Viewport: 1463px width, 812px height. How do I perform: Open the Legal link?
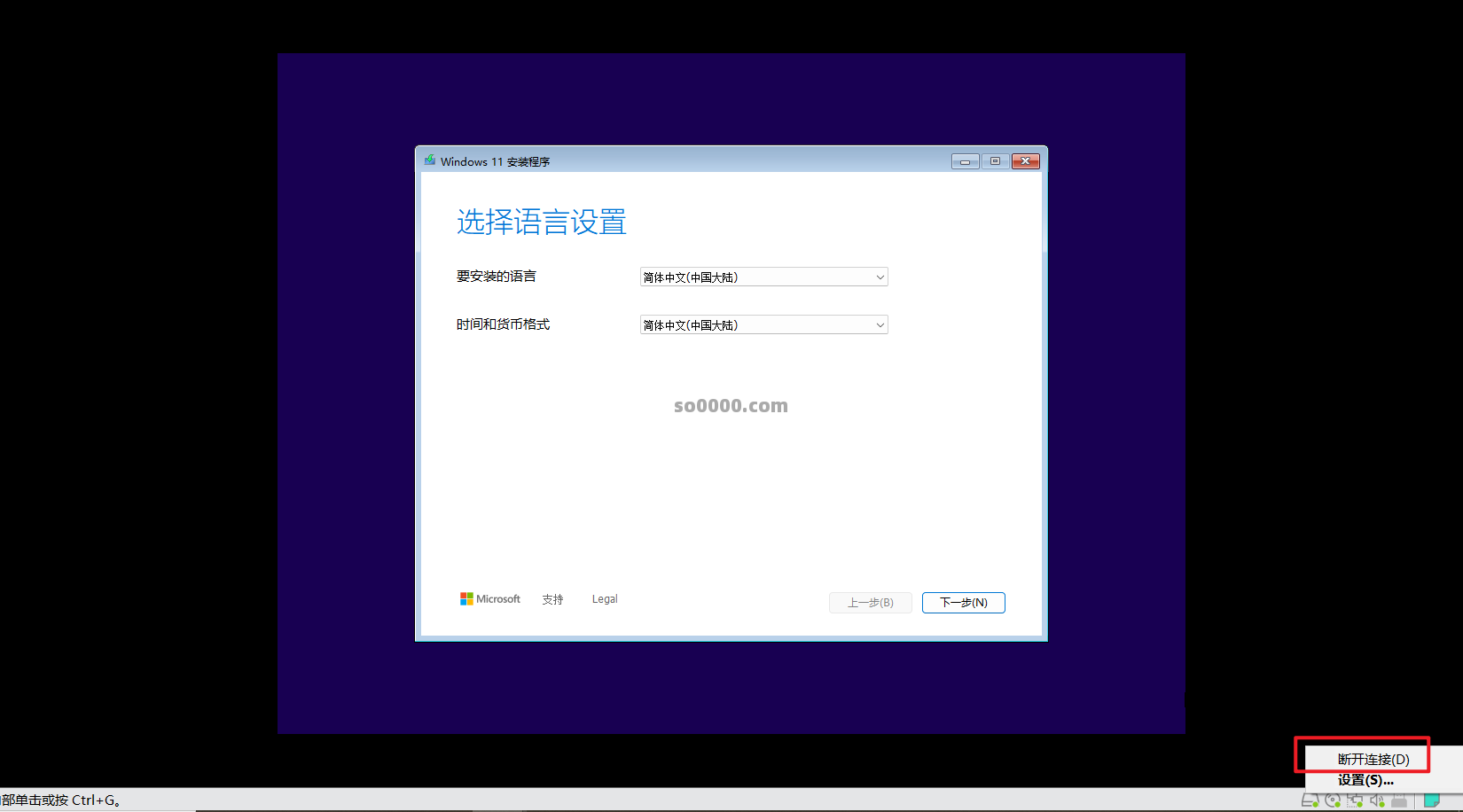[604, 598]
